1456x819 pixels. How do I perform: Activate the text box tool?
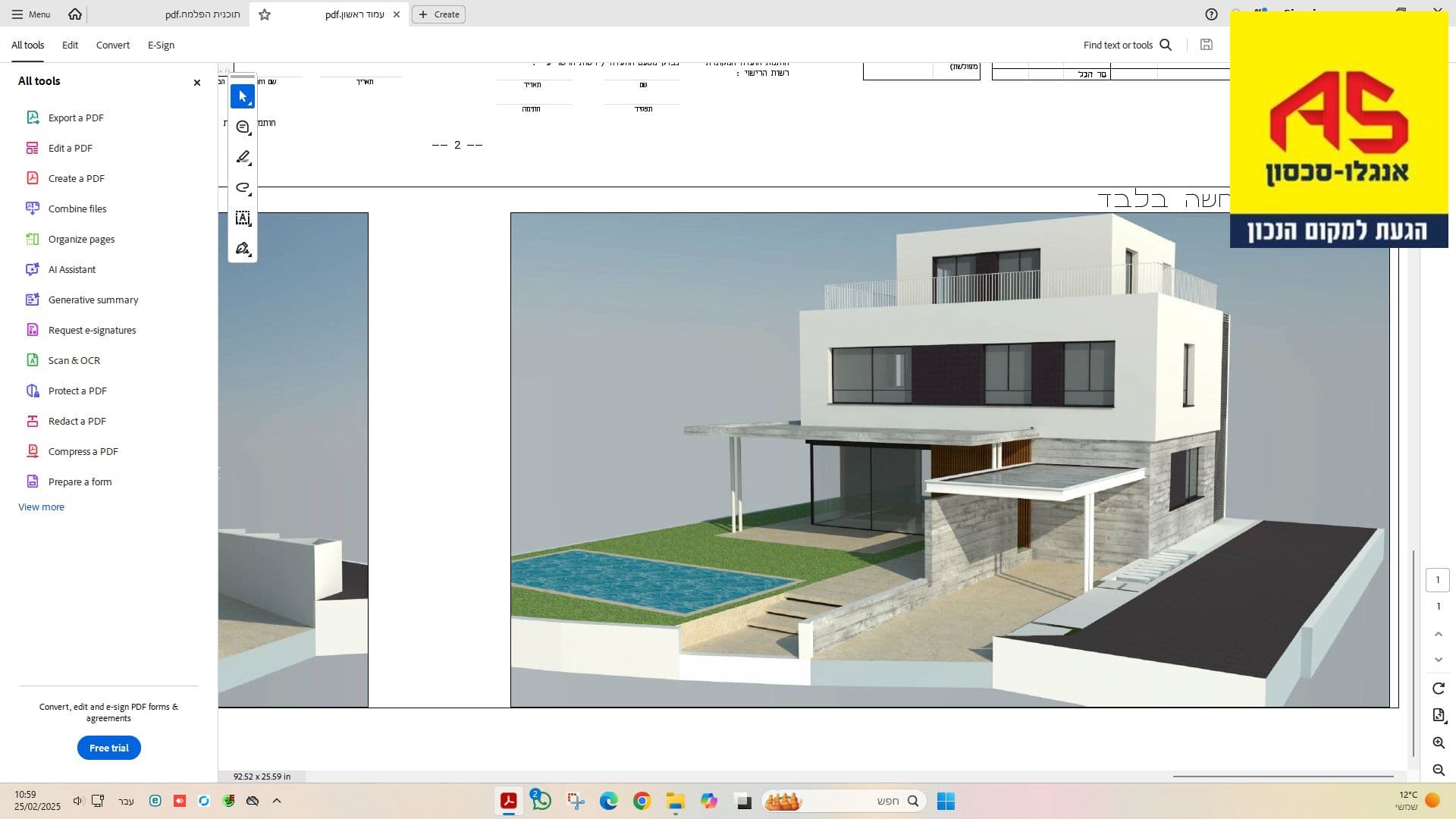243,218
